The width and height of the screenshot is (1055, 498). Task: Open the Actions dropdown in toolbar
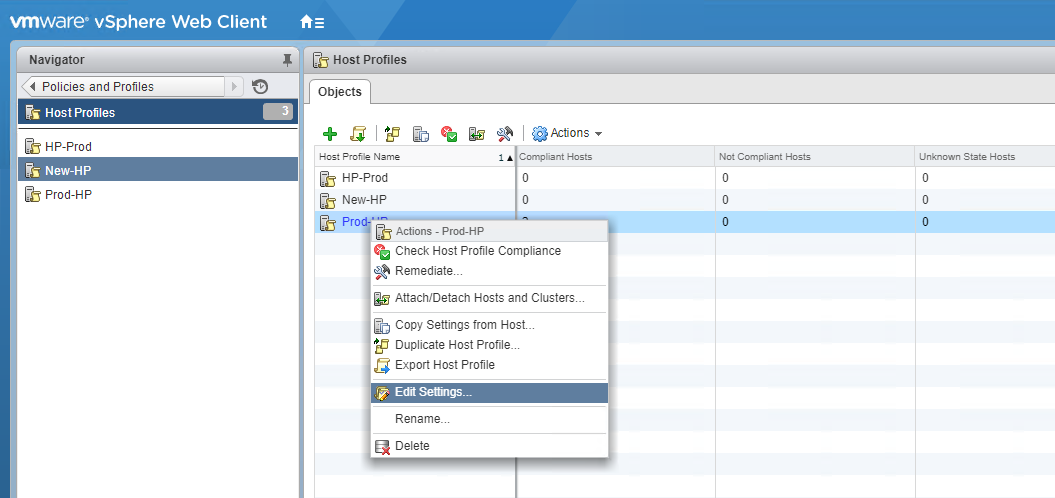(567, 133)
